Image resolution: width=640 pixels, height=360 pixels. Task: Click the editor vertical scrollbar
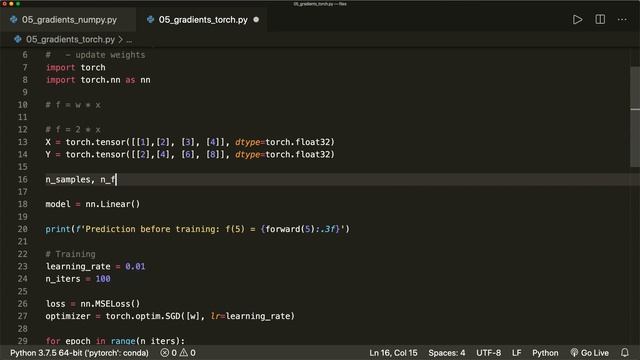pos(635,117)
